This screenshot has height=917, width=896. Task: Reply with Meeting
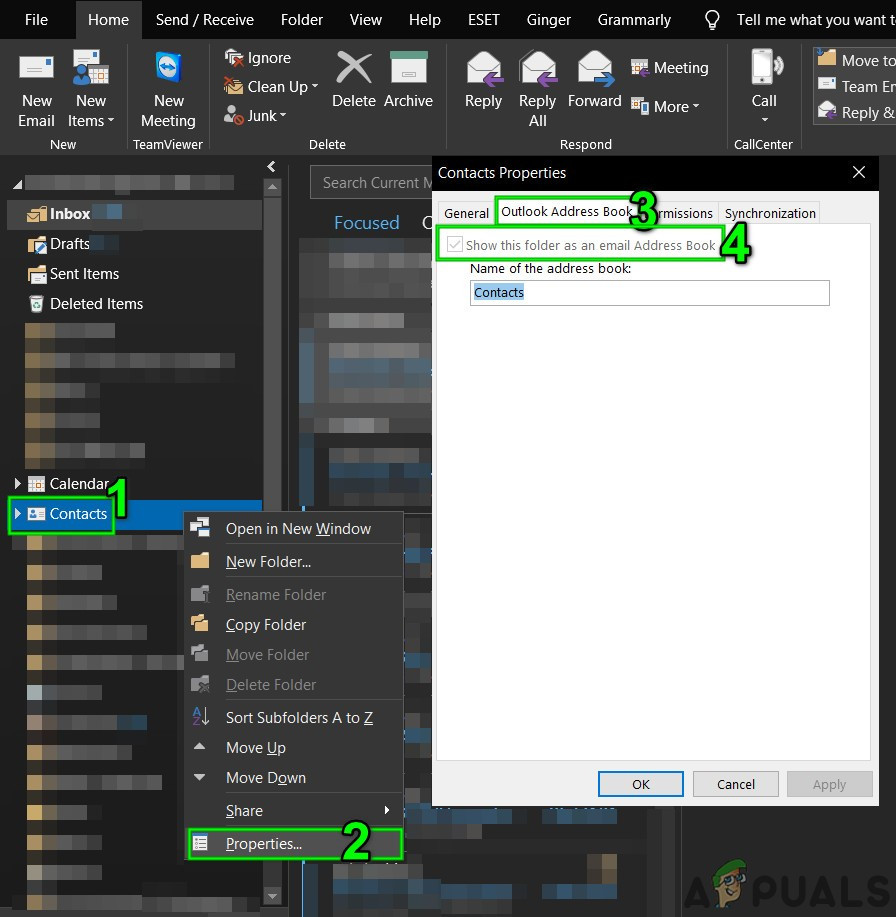point(670,68)
